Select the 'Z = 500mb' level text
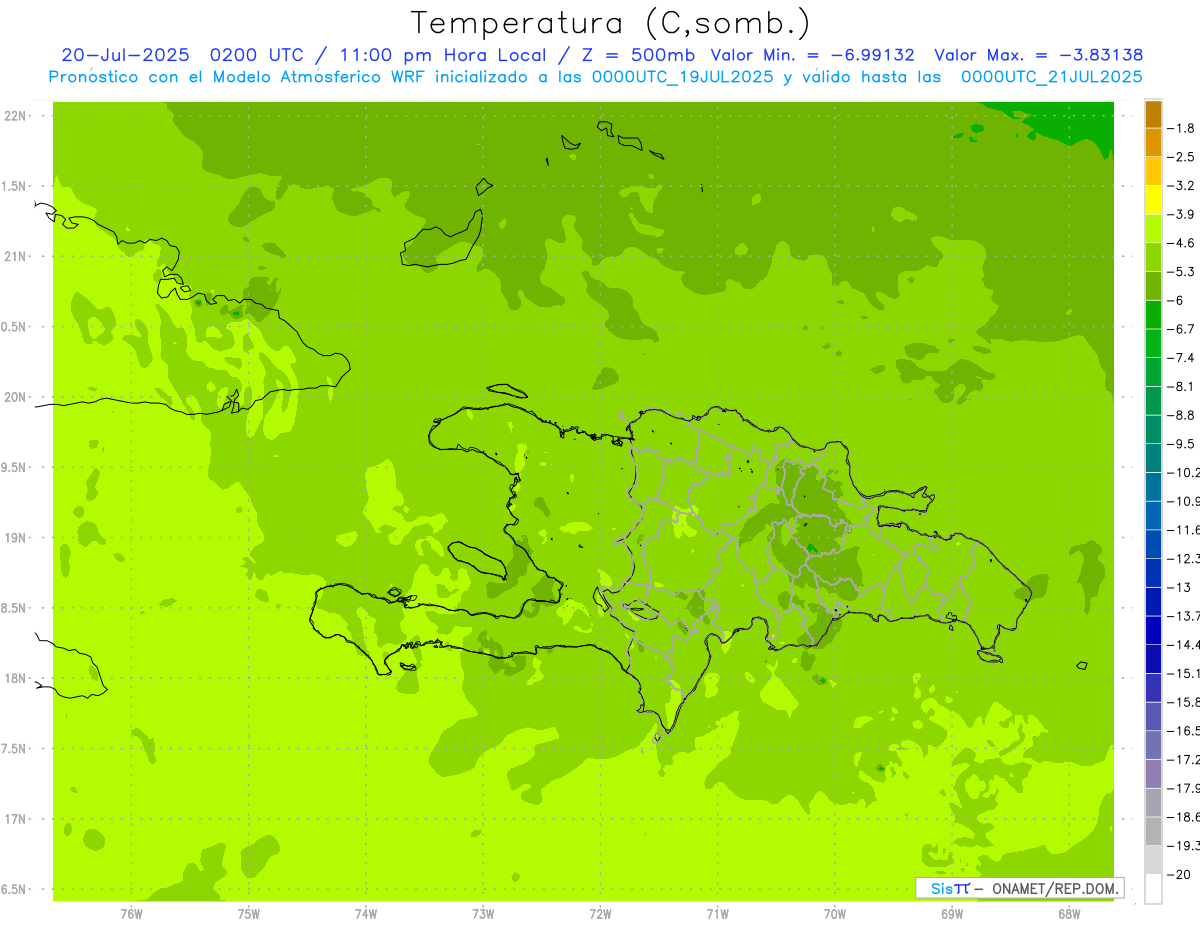This screenshot has height=927, width=1200. [638, 55]
